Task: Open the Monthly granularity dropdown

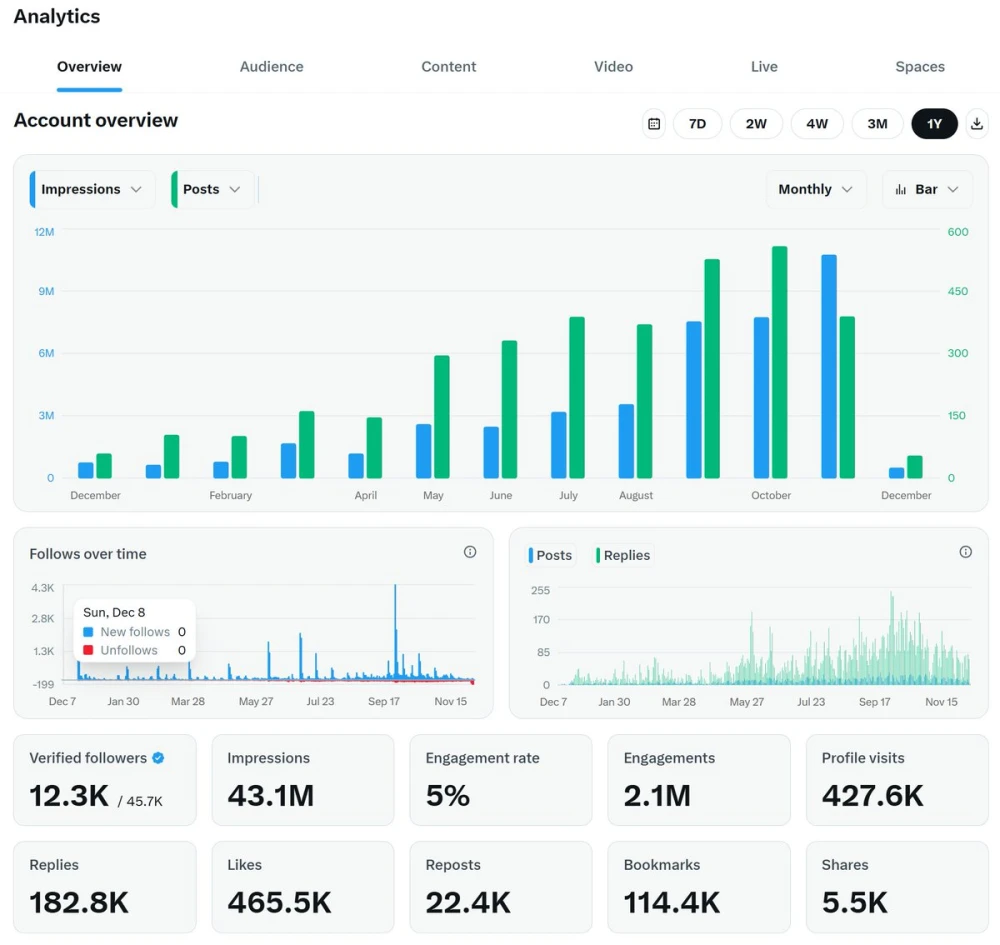Action: (815, 189)
